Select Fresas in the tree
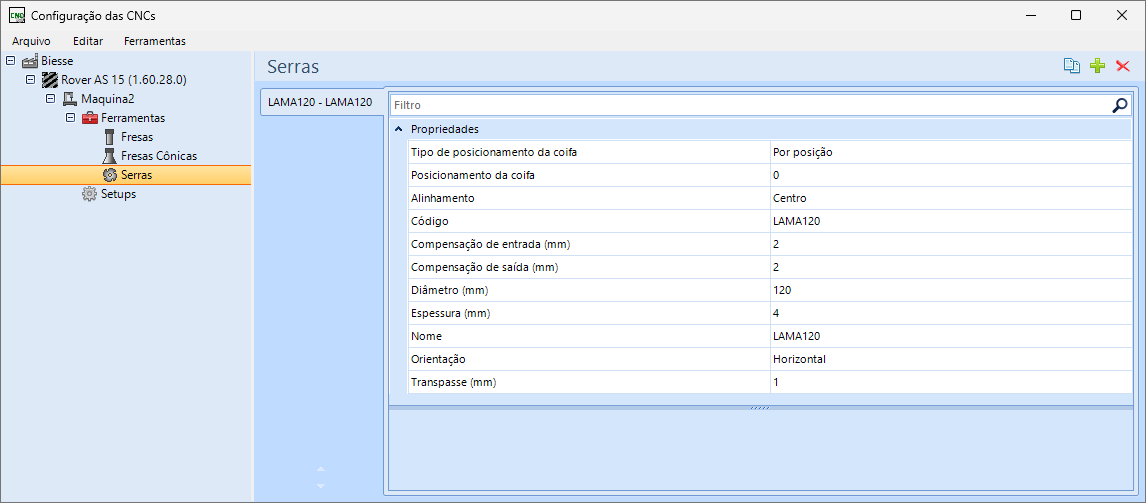The image size is (1146, 503). point(137,137)
